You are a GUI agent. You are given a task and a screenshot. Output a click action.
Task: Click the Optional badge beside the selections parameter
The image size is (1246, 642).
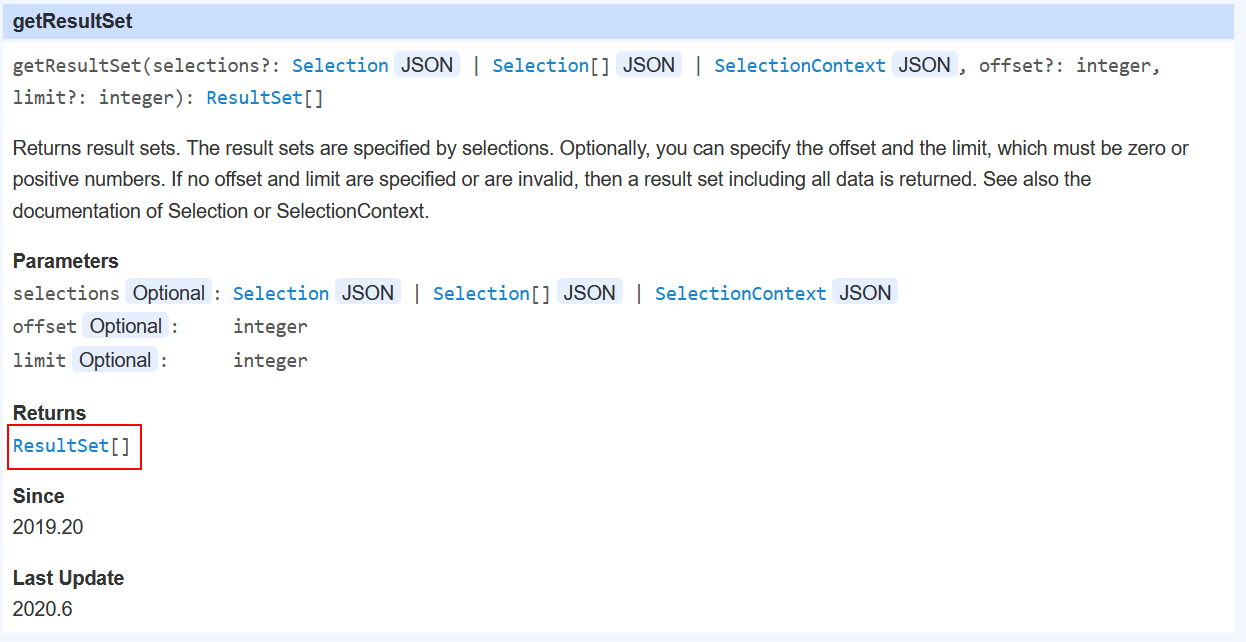click(169, 293)
